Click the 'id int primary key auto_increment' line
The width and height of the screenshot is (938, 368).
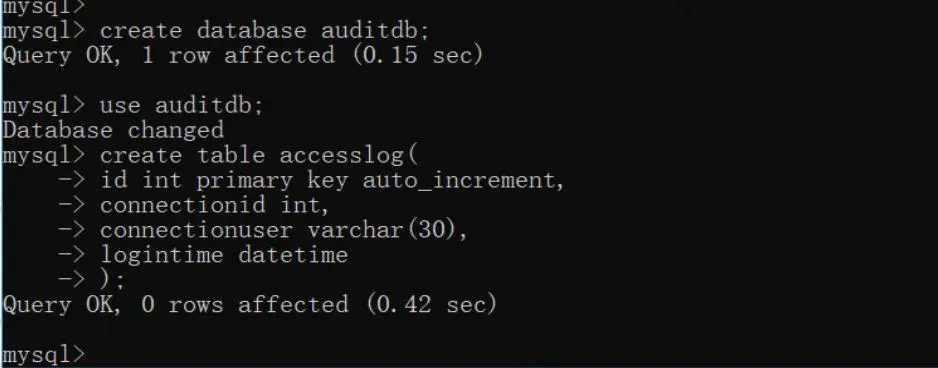coord(332,181)
